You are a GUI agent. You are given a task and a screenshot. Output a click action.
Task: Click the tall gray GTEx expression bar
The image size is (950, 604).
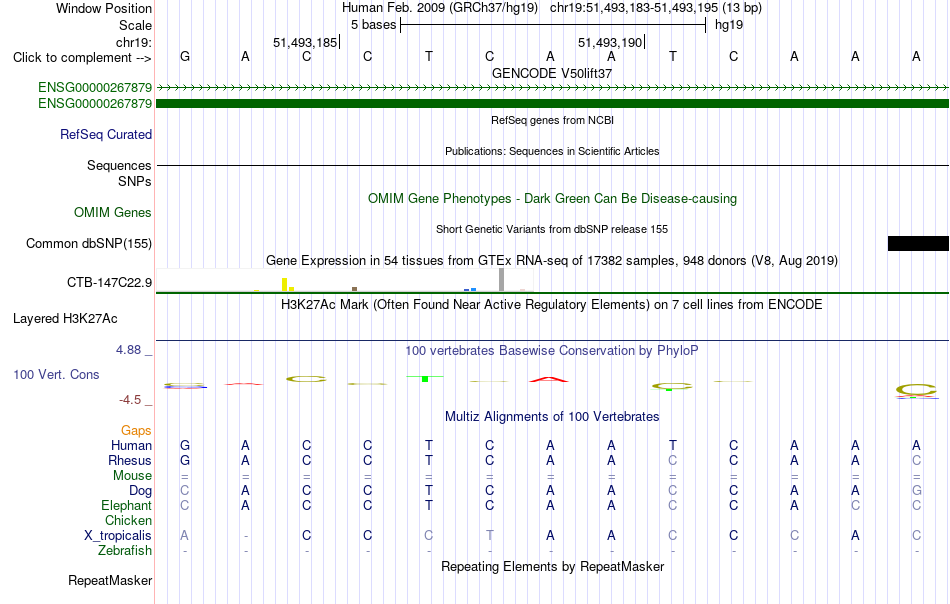(x=502, y=280)
